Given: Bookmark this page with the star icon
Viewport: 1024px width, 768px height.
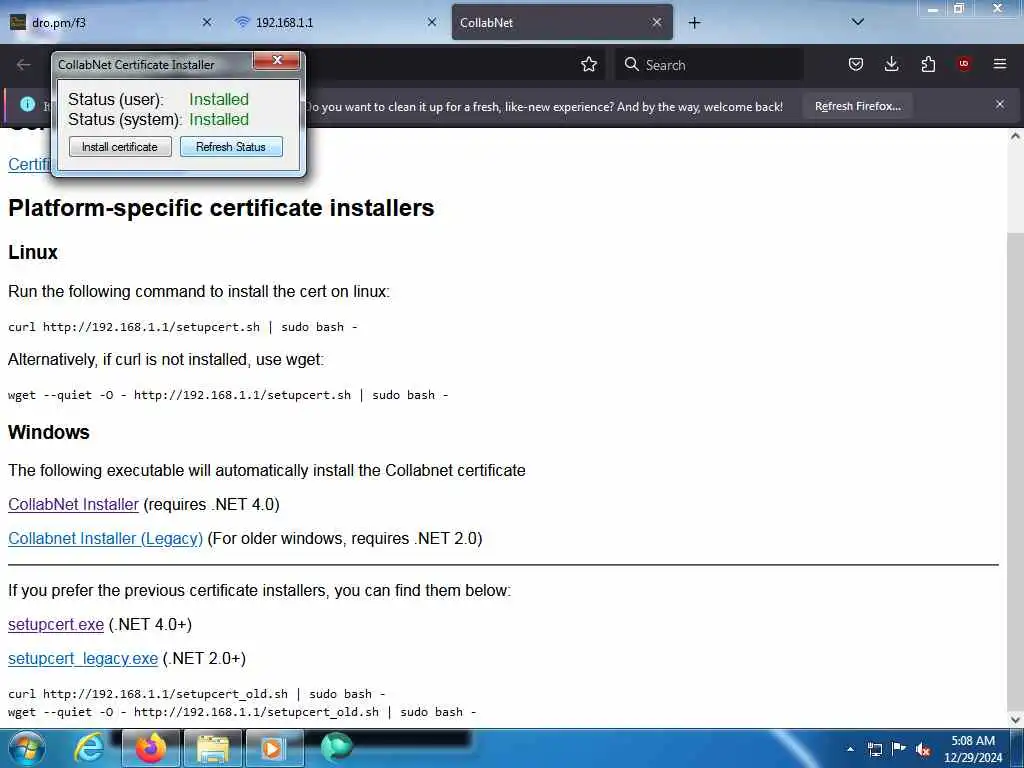Looking at the screenshot, I should (589, 65).
